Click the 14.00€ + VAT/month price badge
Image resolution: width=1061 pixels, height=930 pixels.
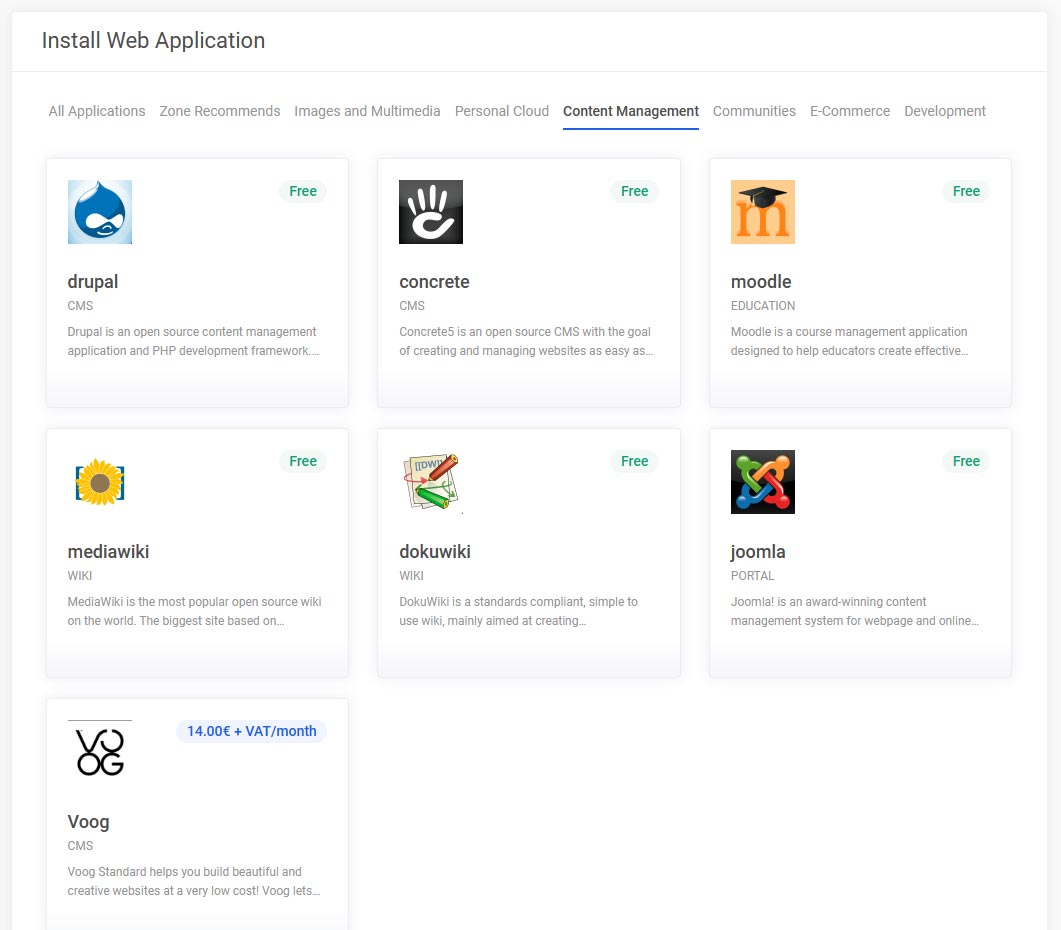[251, 731]
